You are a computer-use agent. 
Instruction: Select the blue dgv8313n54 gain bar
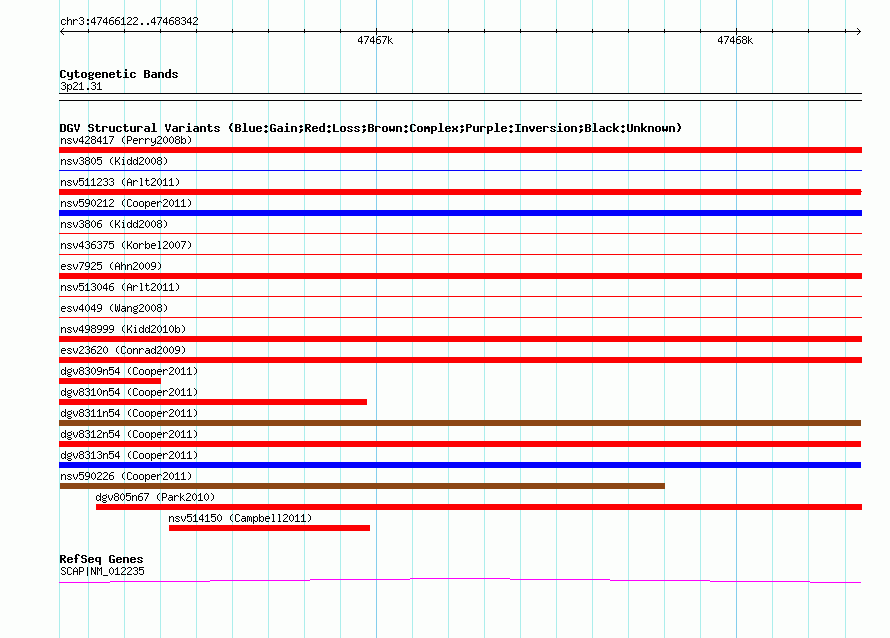(460, 465)
